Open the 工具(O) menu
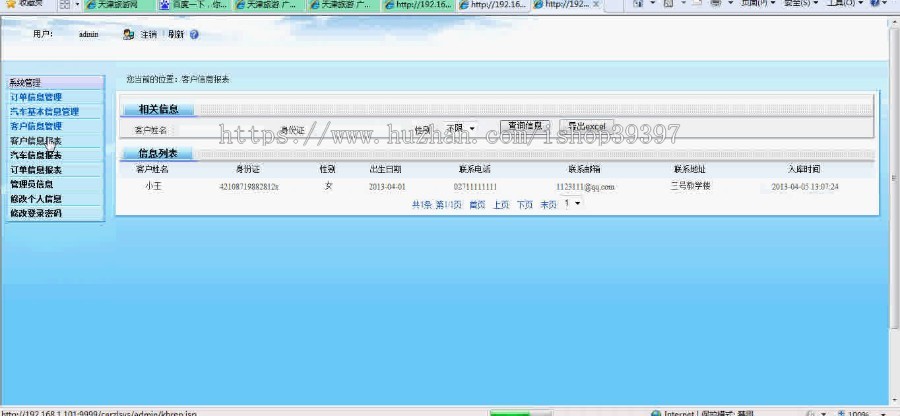Screen dimensions: 900x416 point(844,3)
